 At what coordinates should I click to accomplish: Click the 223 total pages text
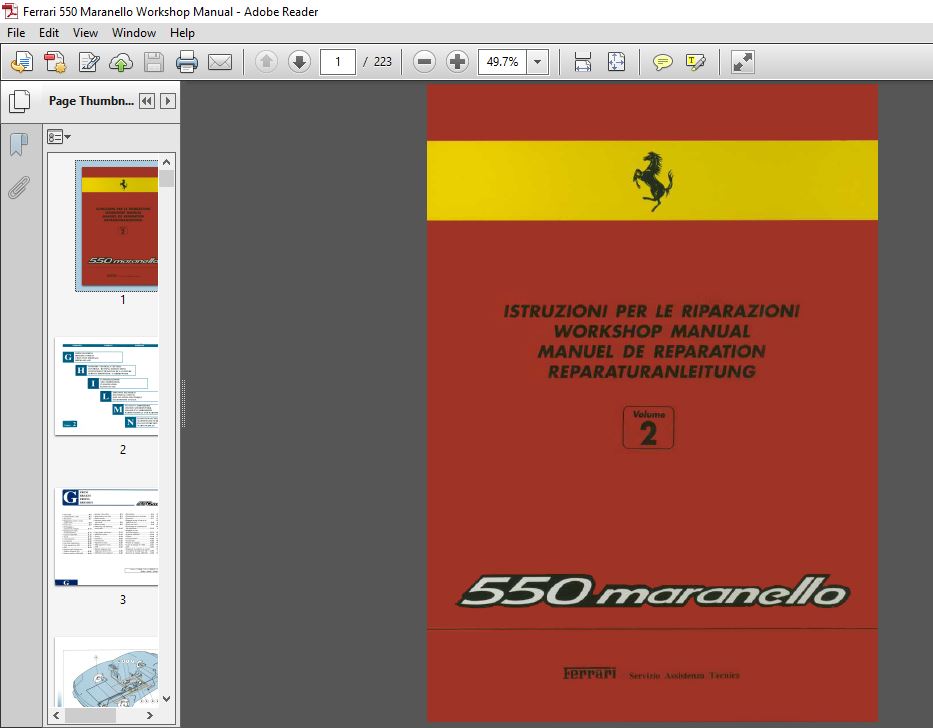tap(383, 62)
